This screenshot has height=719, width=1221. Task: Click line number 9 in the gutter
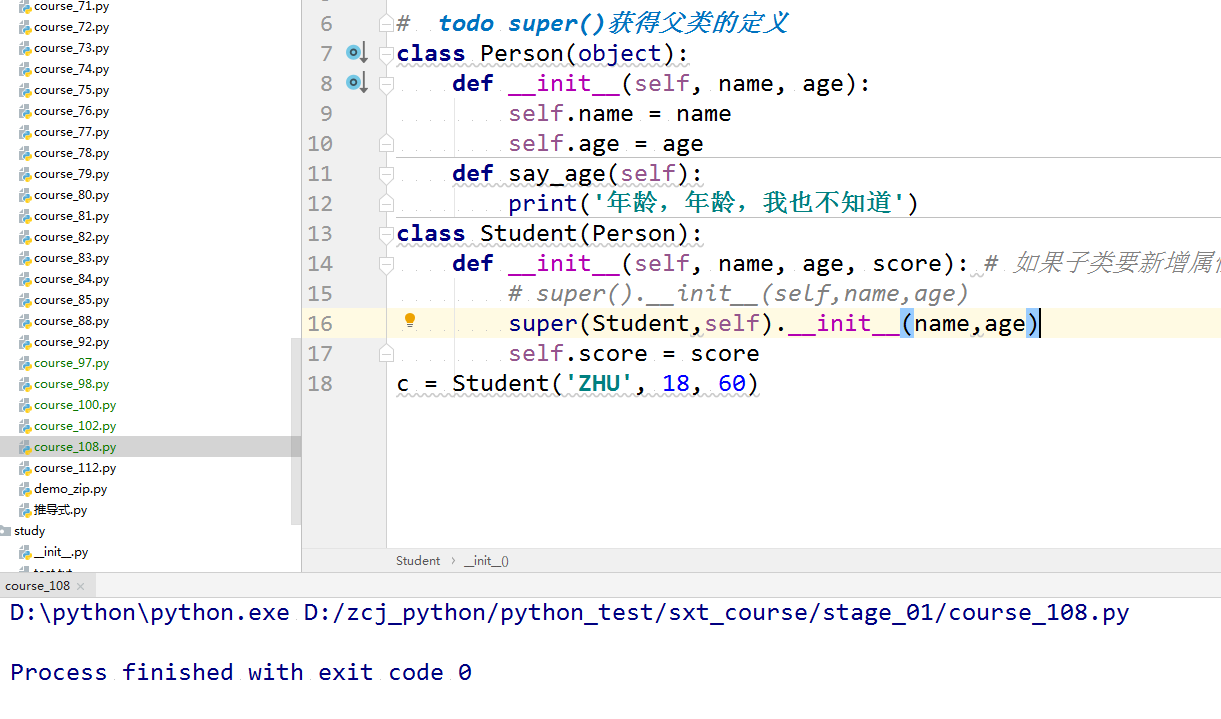coord(326,113)
